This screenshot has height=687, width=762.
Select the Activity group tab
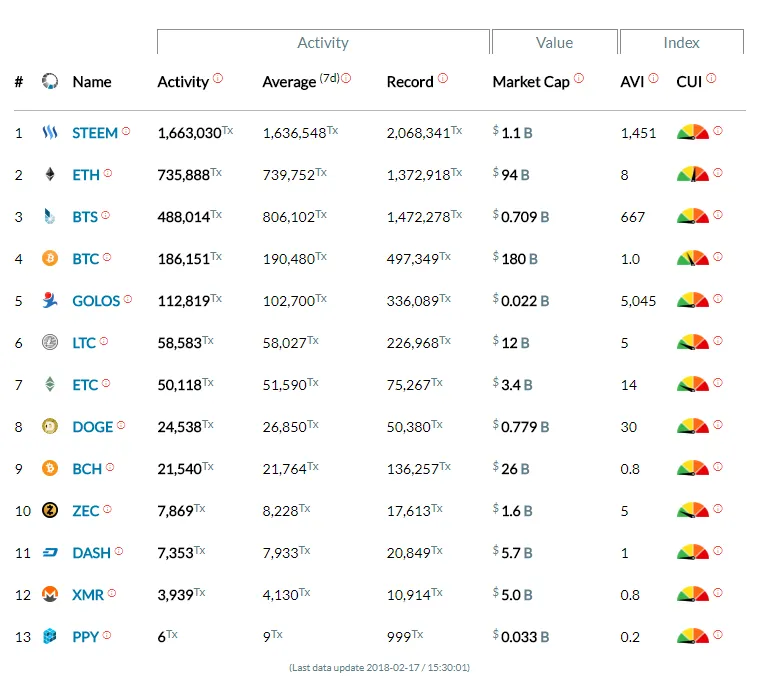point(323,42)
